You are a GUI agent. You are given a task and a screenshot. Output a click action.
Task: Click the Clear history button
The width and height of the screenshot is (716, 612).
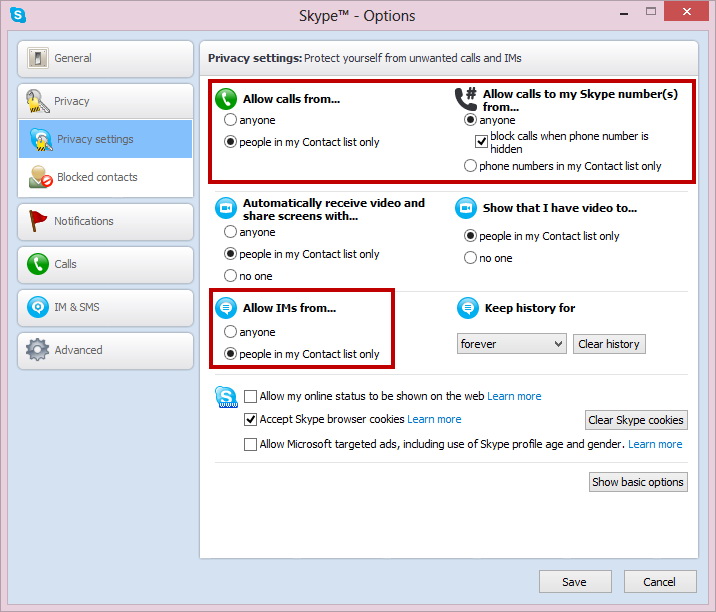click(609, 344)
